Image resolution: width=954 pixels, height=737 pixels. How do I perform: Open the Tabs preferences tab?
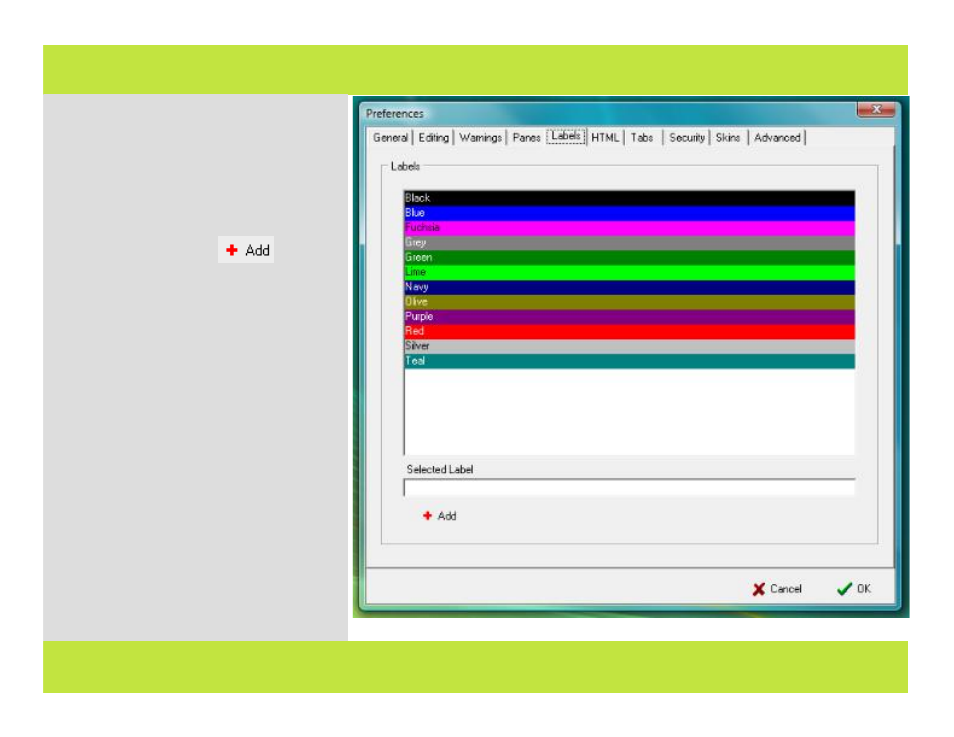(642, 138)
